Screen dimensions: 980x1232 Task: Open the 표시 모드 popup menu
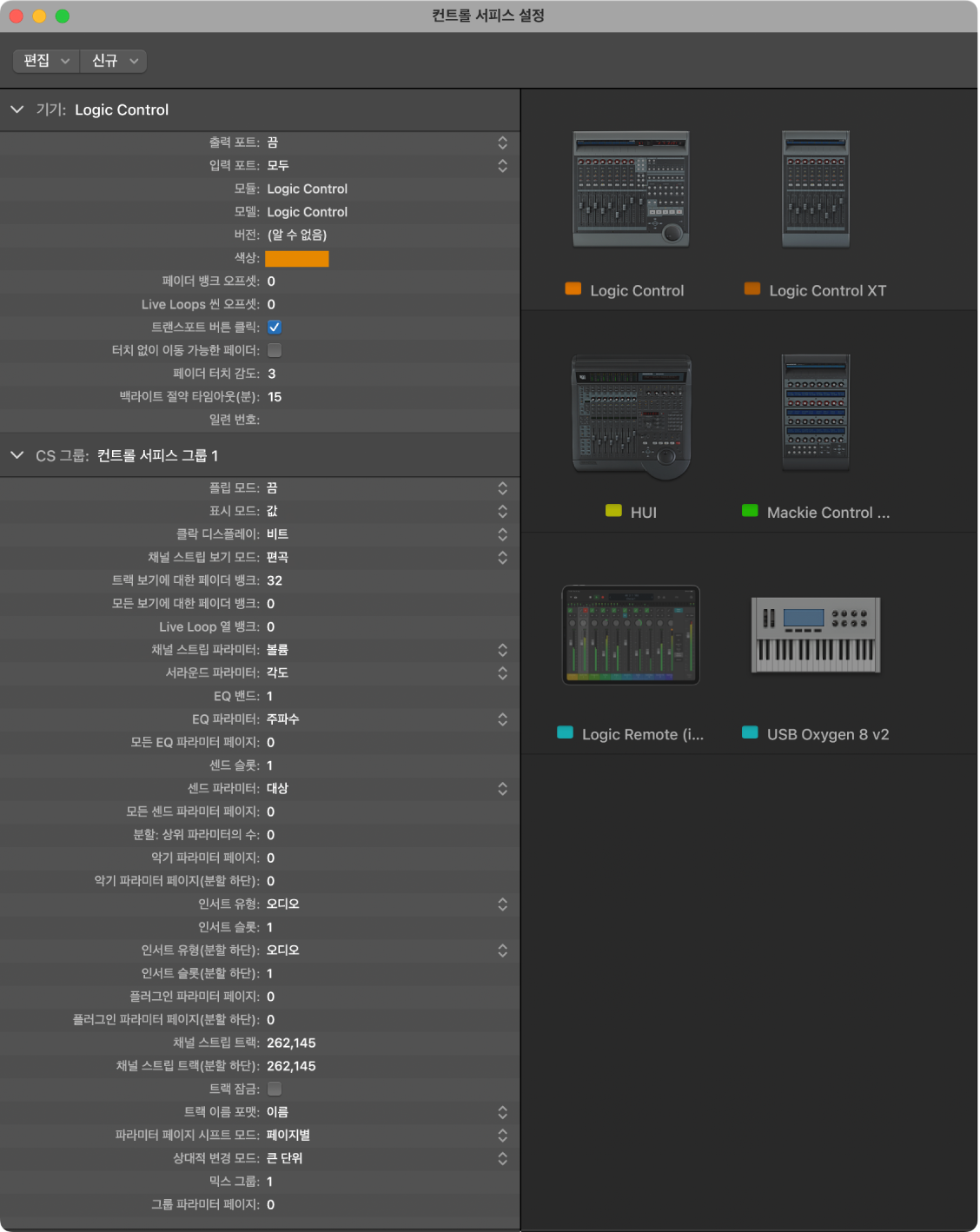tap(502, 511)
